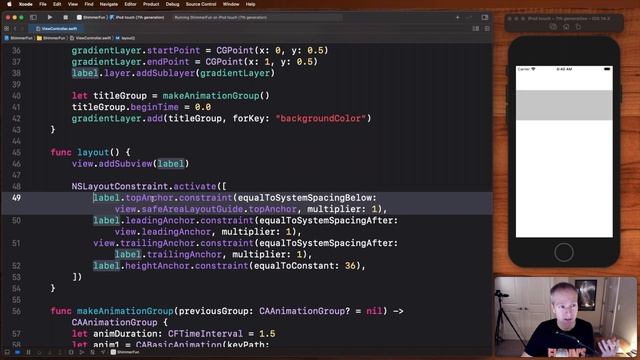
Task: Tap the iPod home button in Simulator
Action: 564,252
